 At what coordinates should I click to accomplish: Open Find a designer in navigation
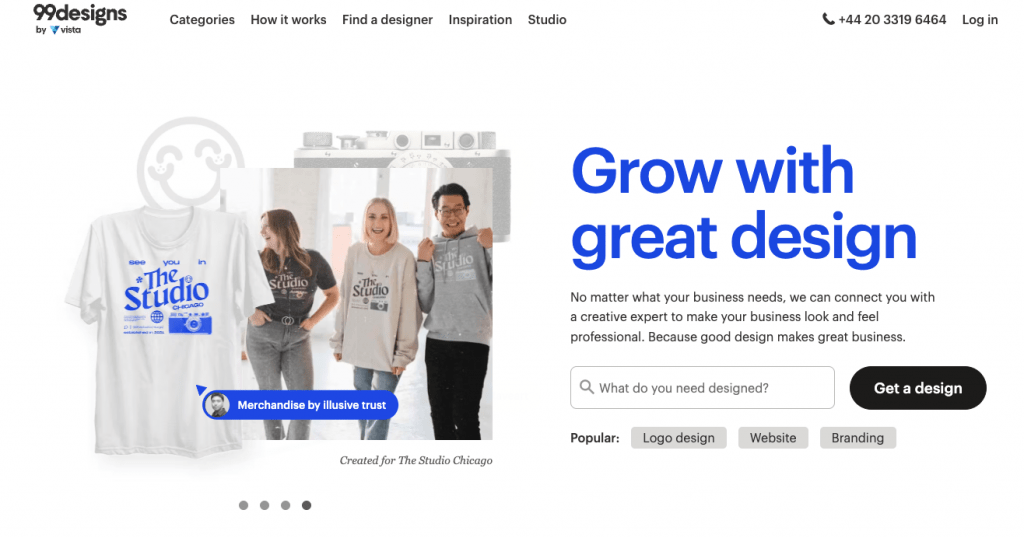pyautogui.click(x=387, y=19)
